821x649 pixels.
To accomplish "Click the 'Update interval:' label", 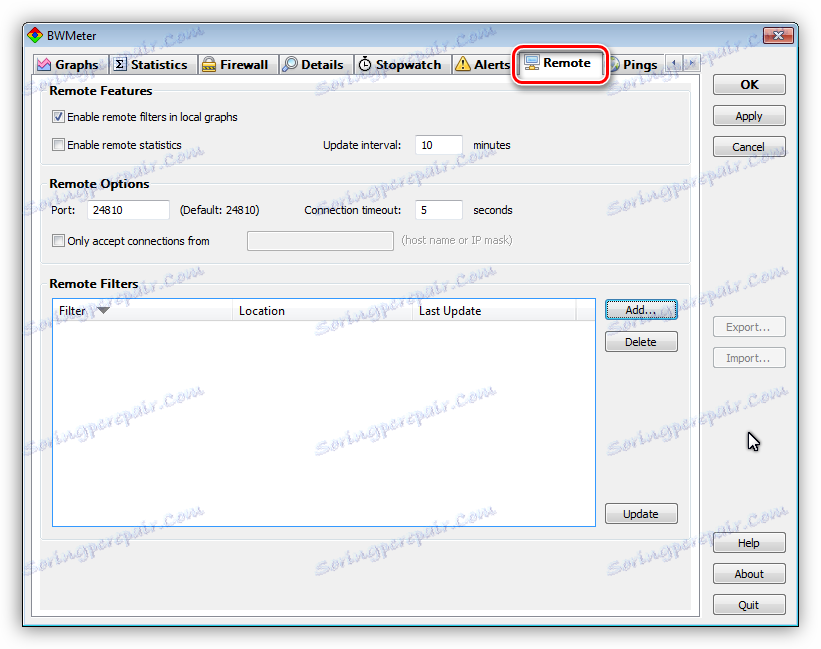I will [x=362, y=145].
